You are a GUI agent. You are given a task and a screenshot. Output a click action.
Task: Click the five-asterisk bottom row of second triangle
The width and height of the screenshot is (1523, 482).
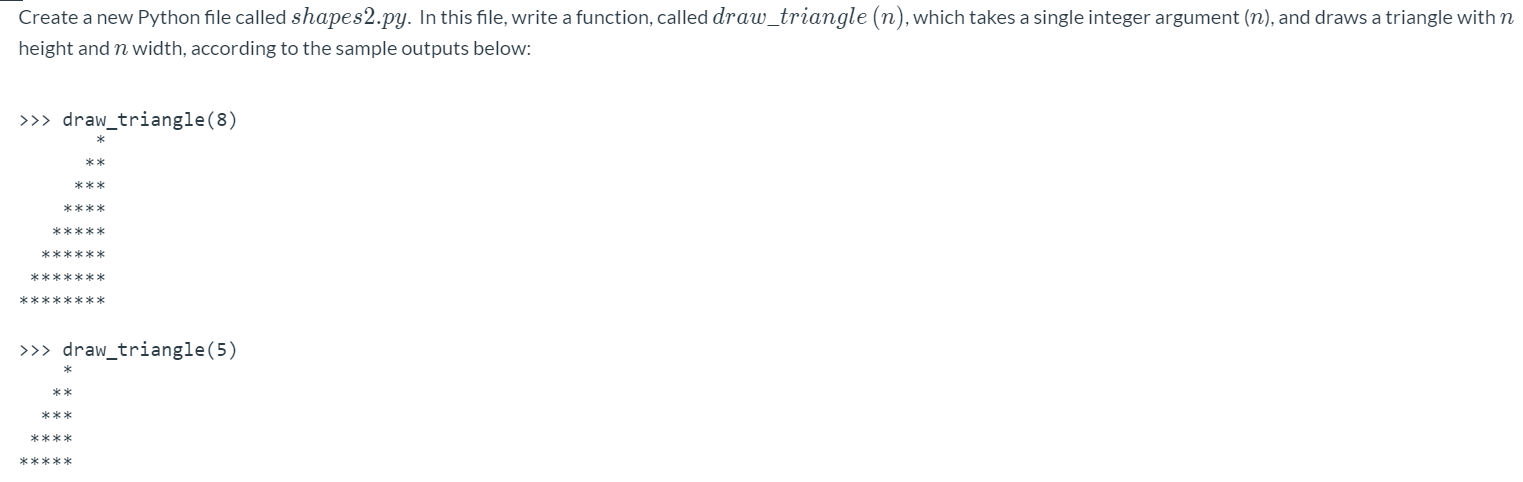click(46, 463)
